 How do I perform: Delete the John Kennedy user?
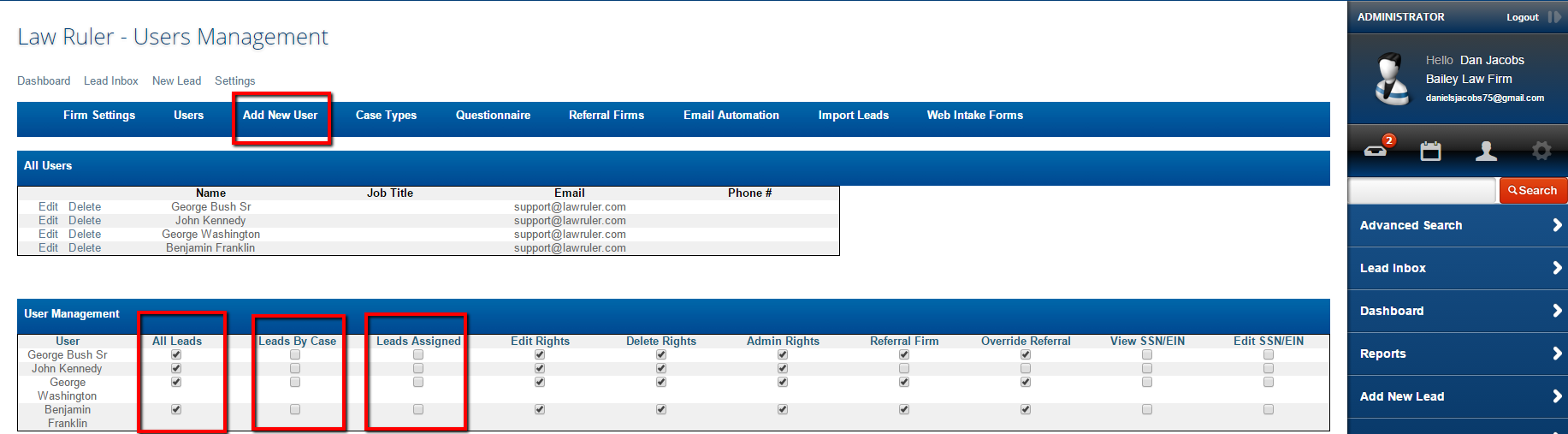(85, 220)
